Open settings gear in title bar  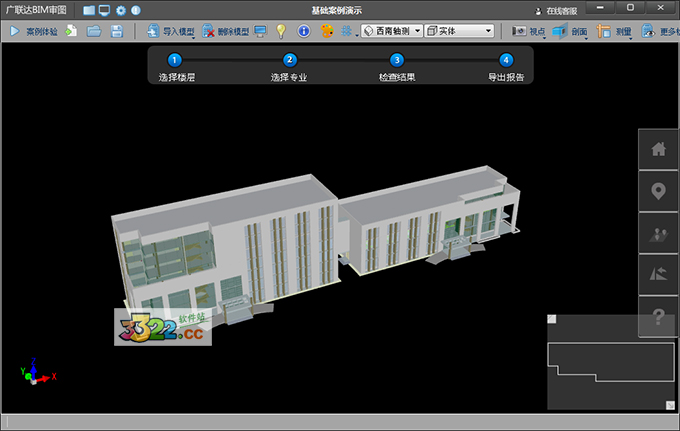point(121,10)
